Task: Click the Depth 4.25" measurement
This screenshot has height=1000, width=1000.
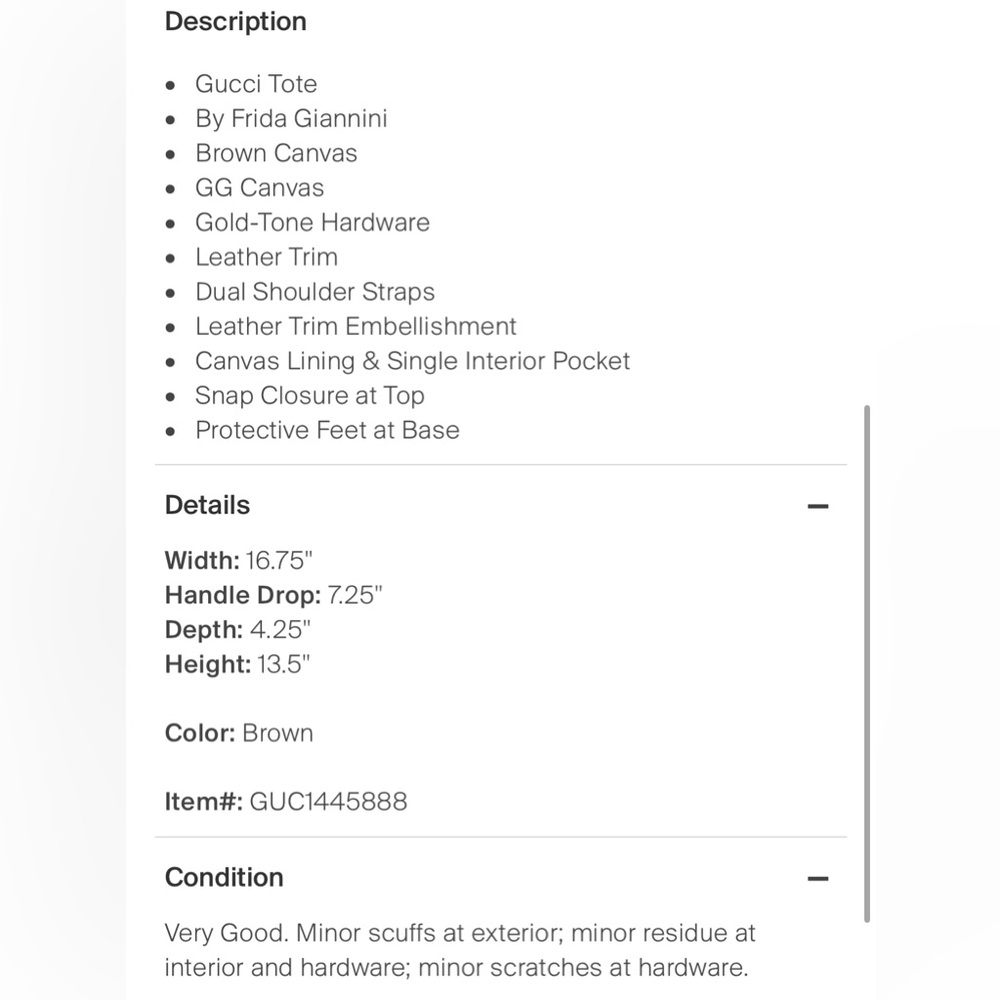Action: point(238,630)
